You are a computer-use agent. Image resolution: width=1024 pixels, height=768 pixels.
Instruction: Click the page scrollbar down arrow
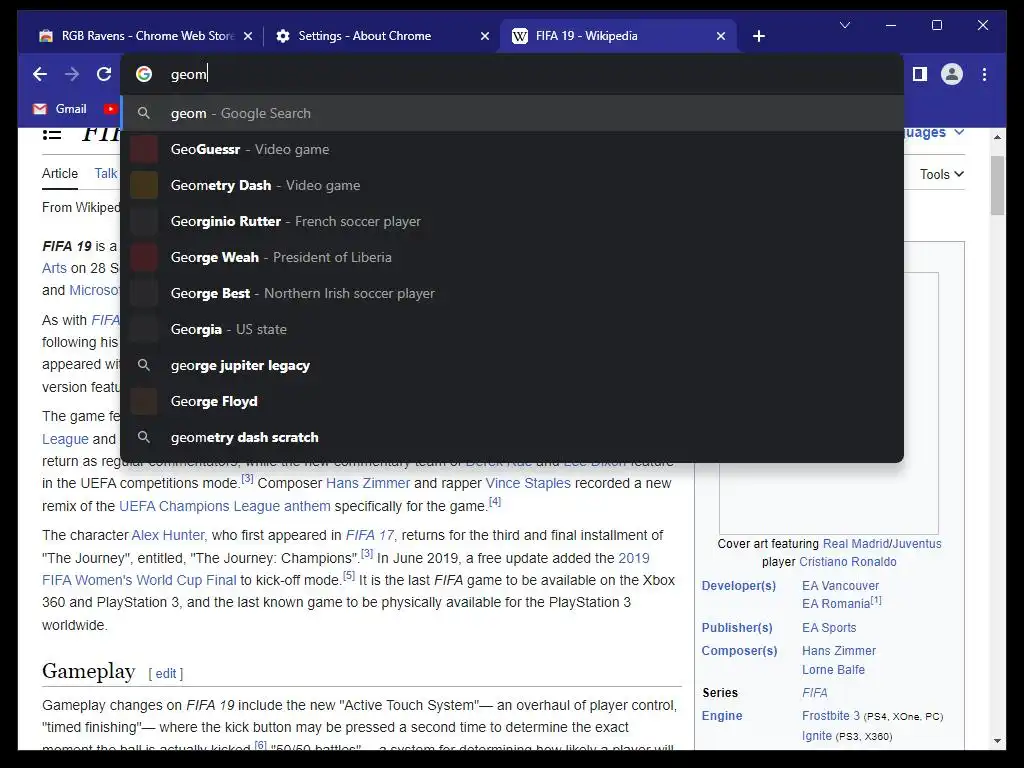tap(997, 741)
